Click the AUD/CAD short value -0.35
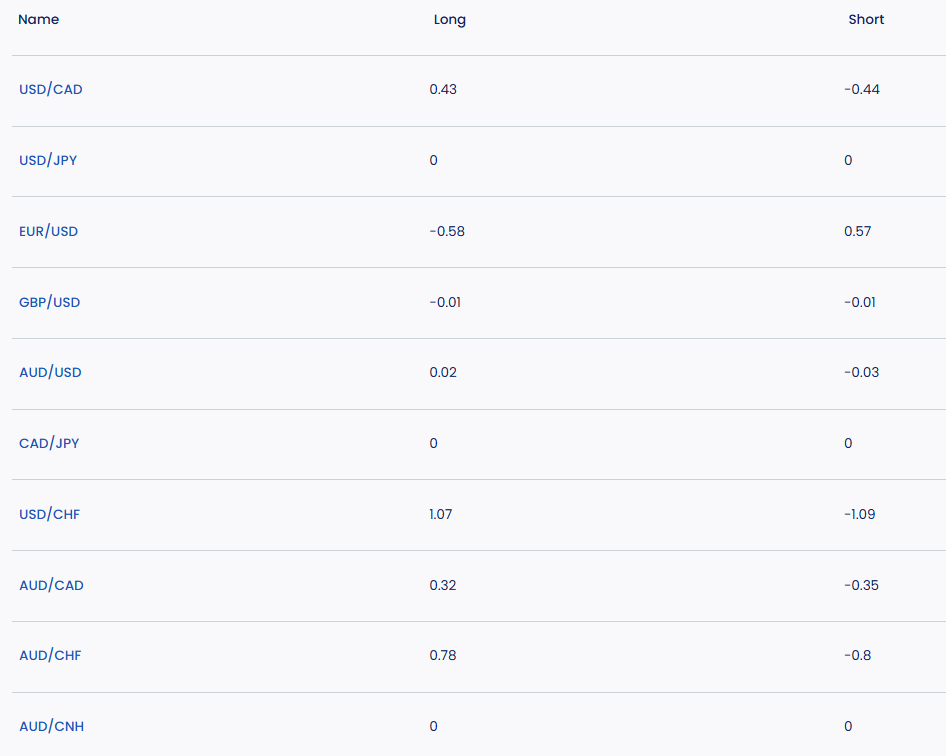The image size is (946, 756). 861,586
